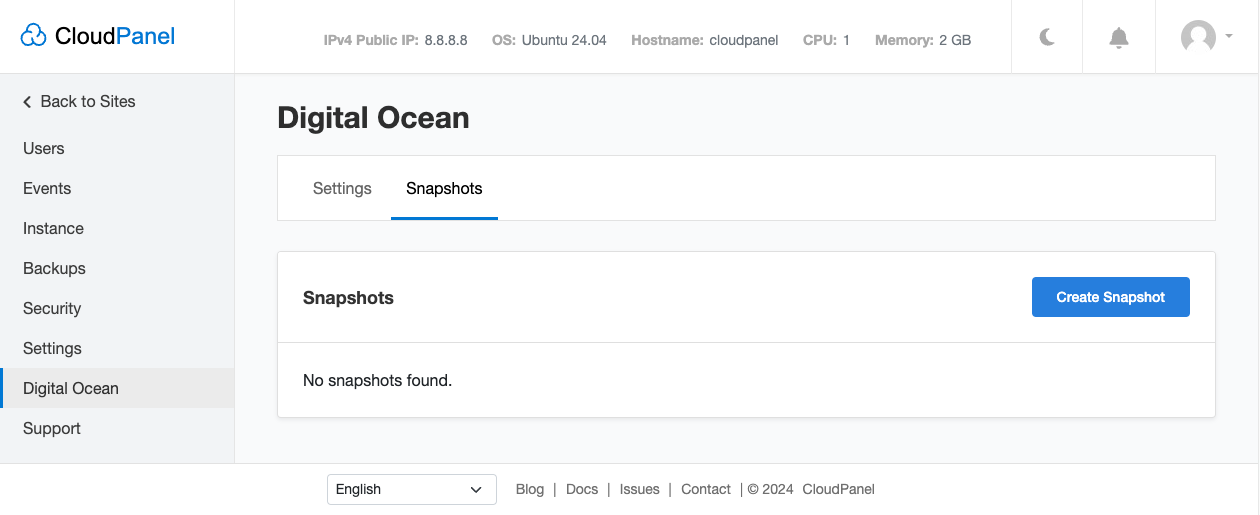Select the Snapshots tab
The image size is (1260, 515).
tap(444, 188)
